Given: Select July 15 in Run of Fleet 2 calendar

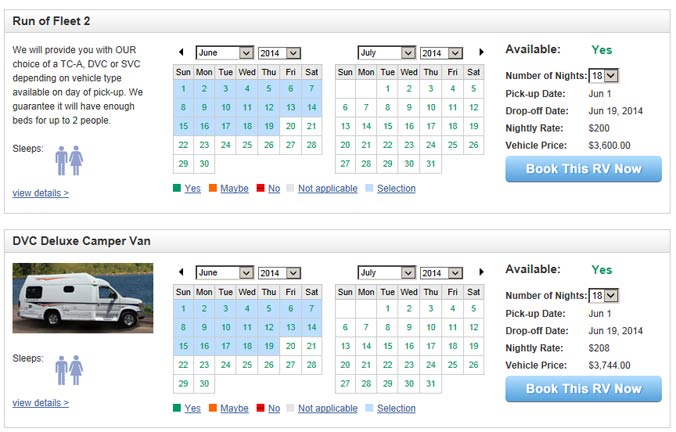Looking at the screenshot, I should [x=388, y=126].
